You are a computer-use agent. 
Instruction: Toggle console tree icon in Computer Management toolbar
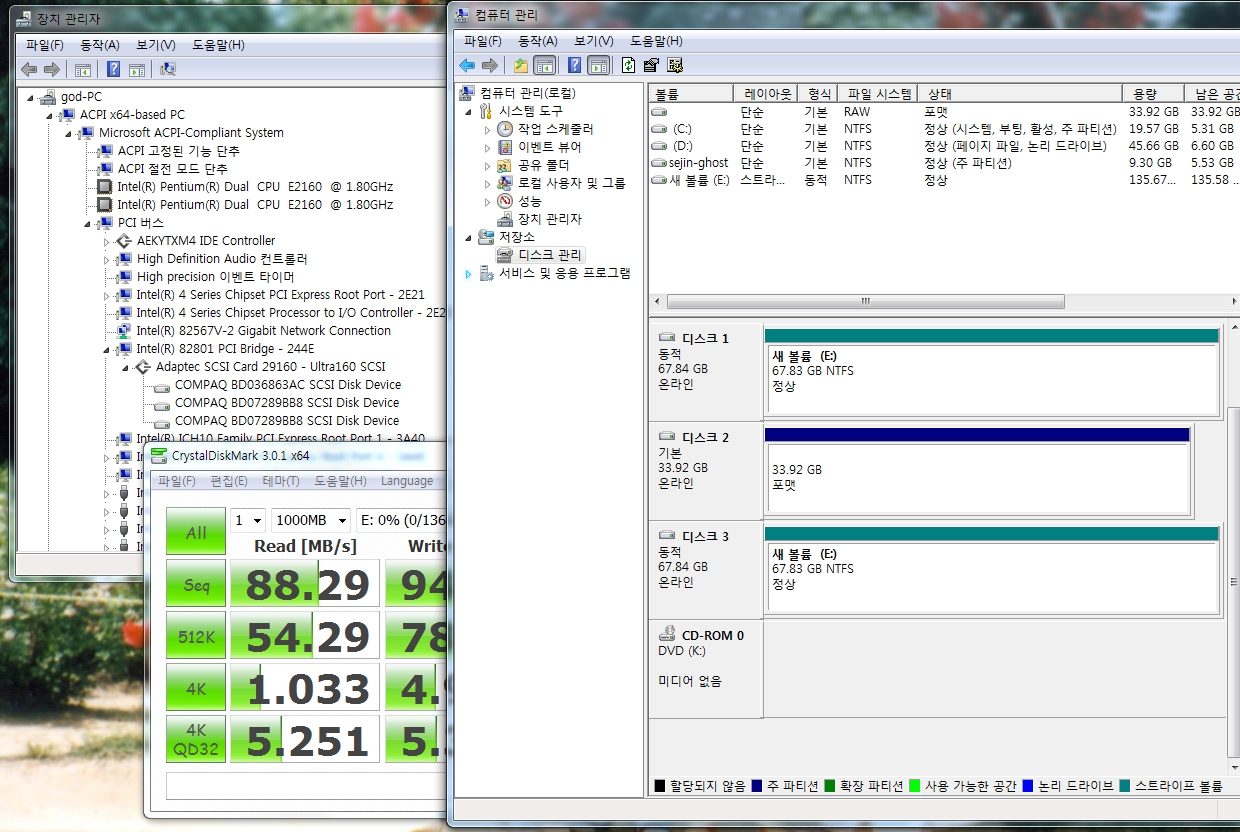coord(544,65)
